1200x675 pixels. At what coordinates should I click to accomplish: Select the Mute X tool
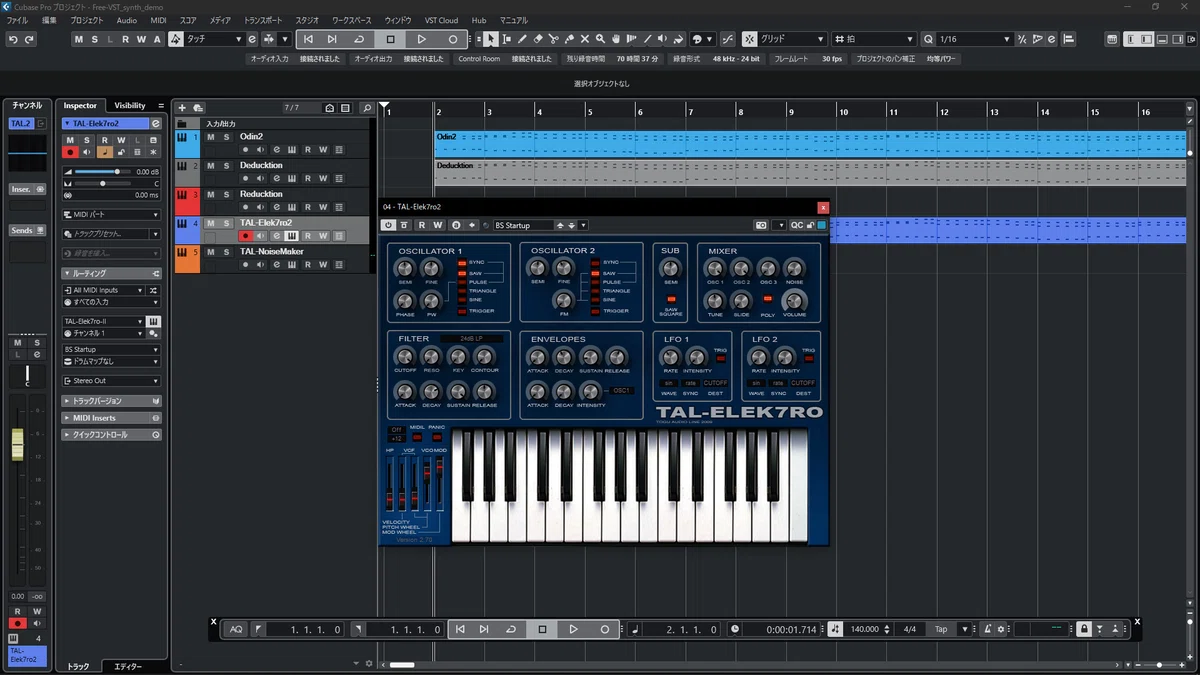click(x=585, y=39)
